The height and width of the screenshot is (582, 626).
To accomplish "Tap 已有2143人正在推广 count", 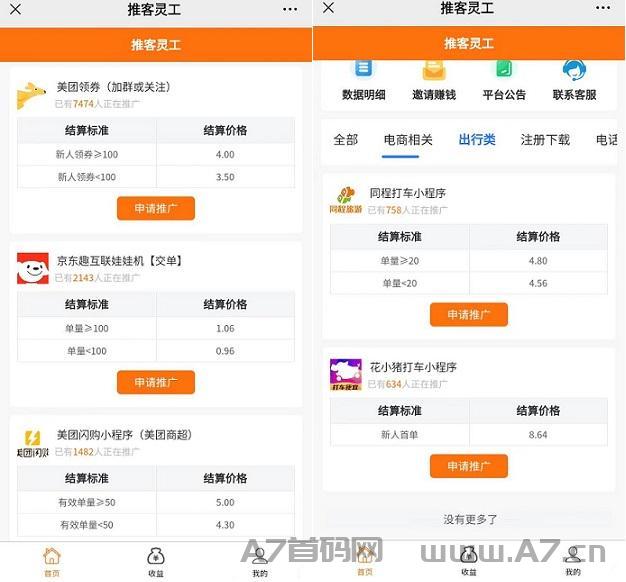I will 97,278.
